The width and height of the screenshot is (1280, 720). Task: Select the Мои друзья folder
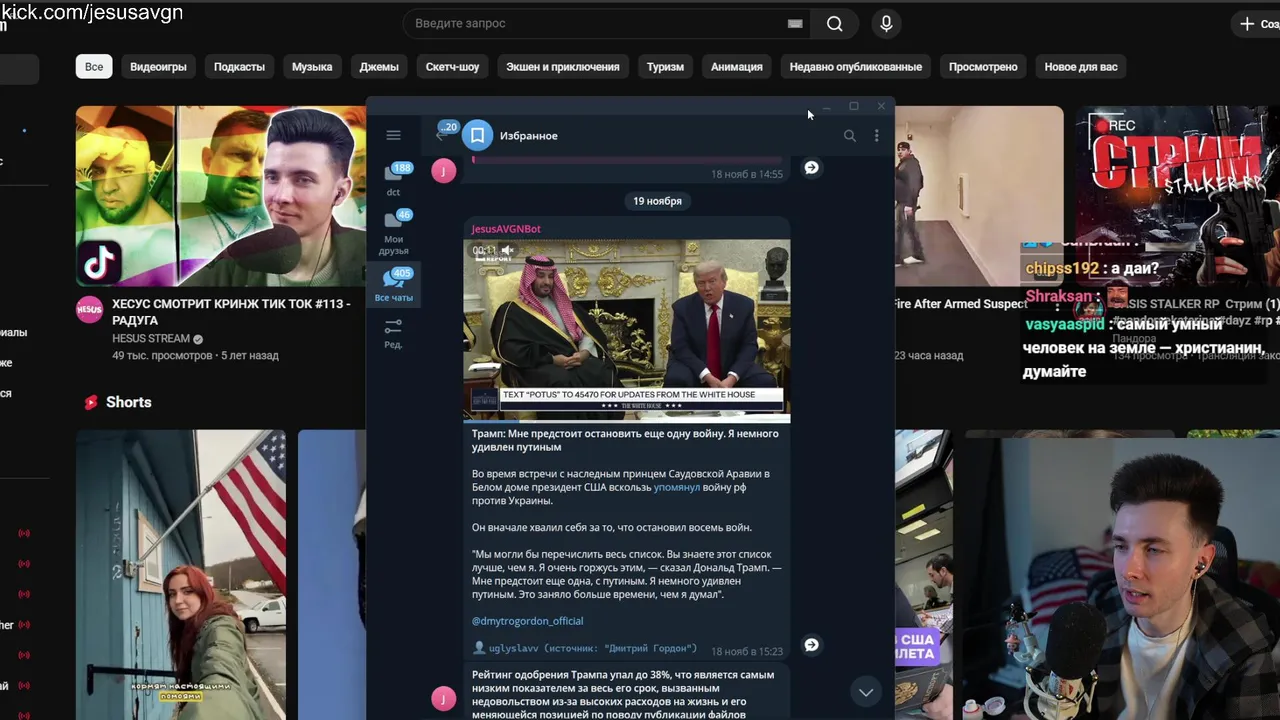(394, 232)
